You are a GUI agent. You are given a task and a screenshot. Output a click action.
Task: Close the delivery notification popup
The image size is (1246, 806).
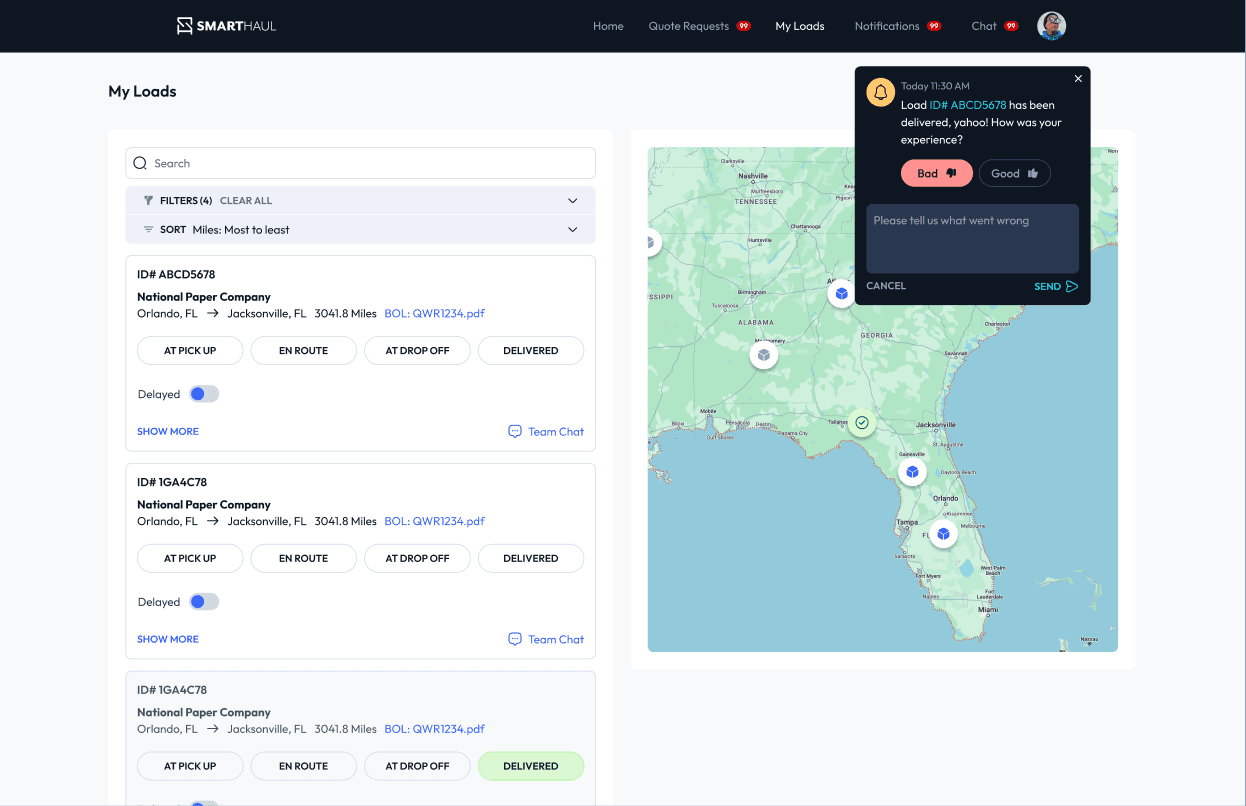[1078, 79]
